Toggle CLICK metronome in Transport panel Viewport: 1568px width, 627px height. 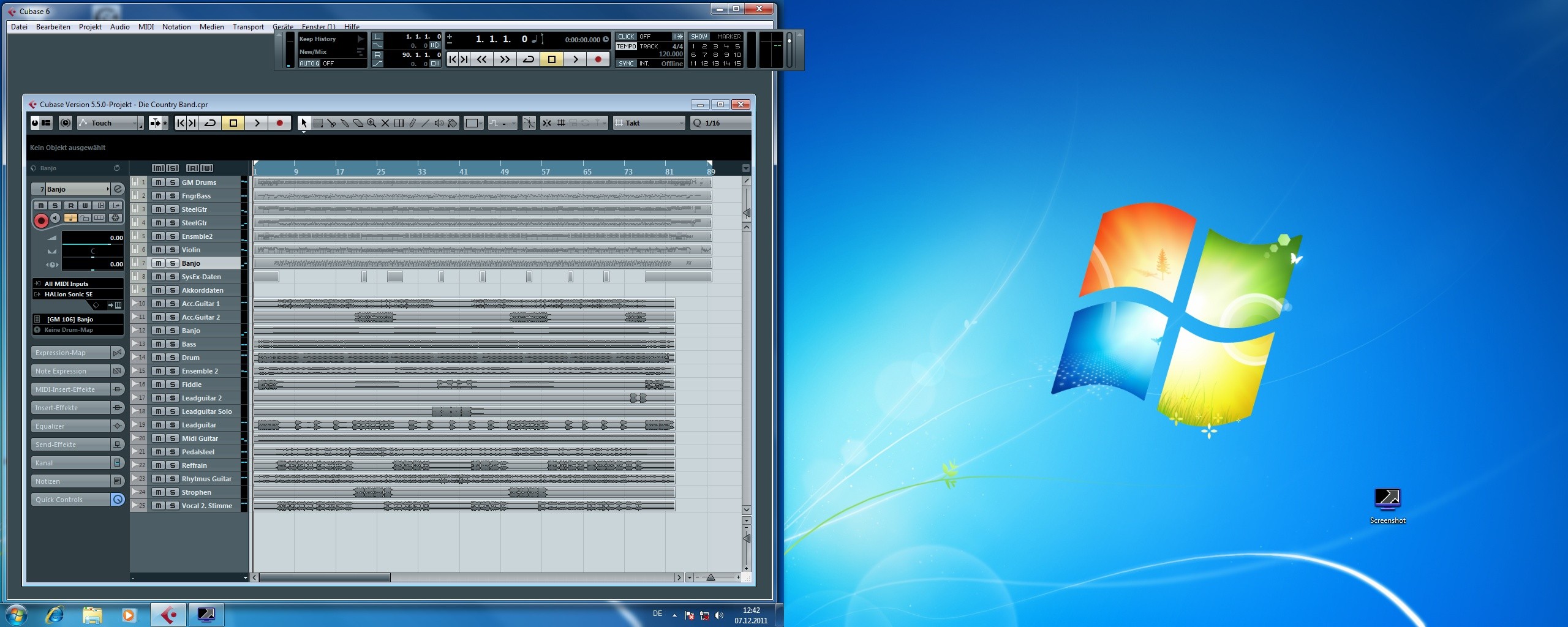pos(626,36)
